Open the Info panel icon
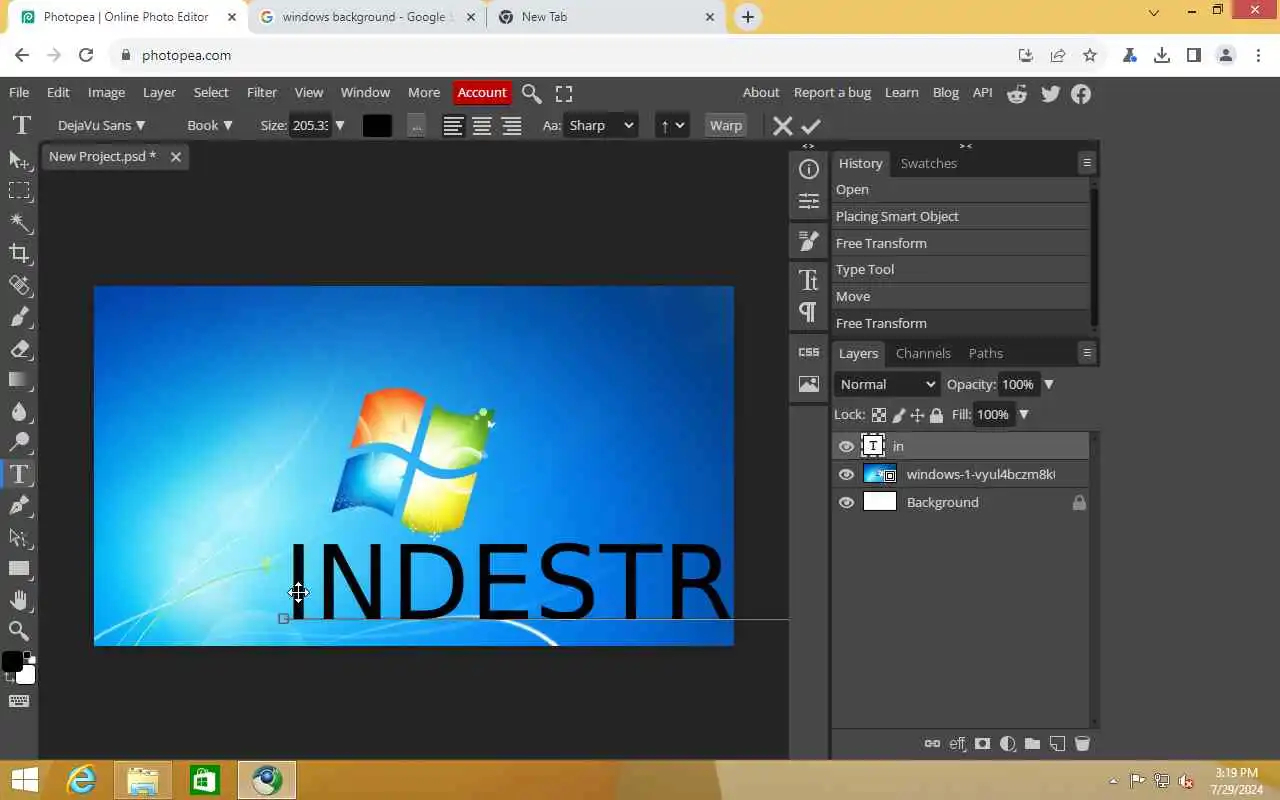Screen dimensions: 1280x800 tap(809, 169)
